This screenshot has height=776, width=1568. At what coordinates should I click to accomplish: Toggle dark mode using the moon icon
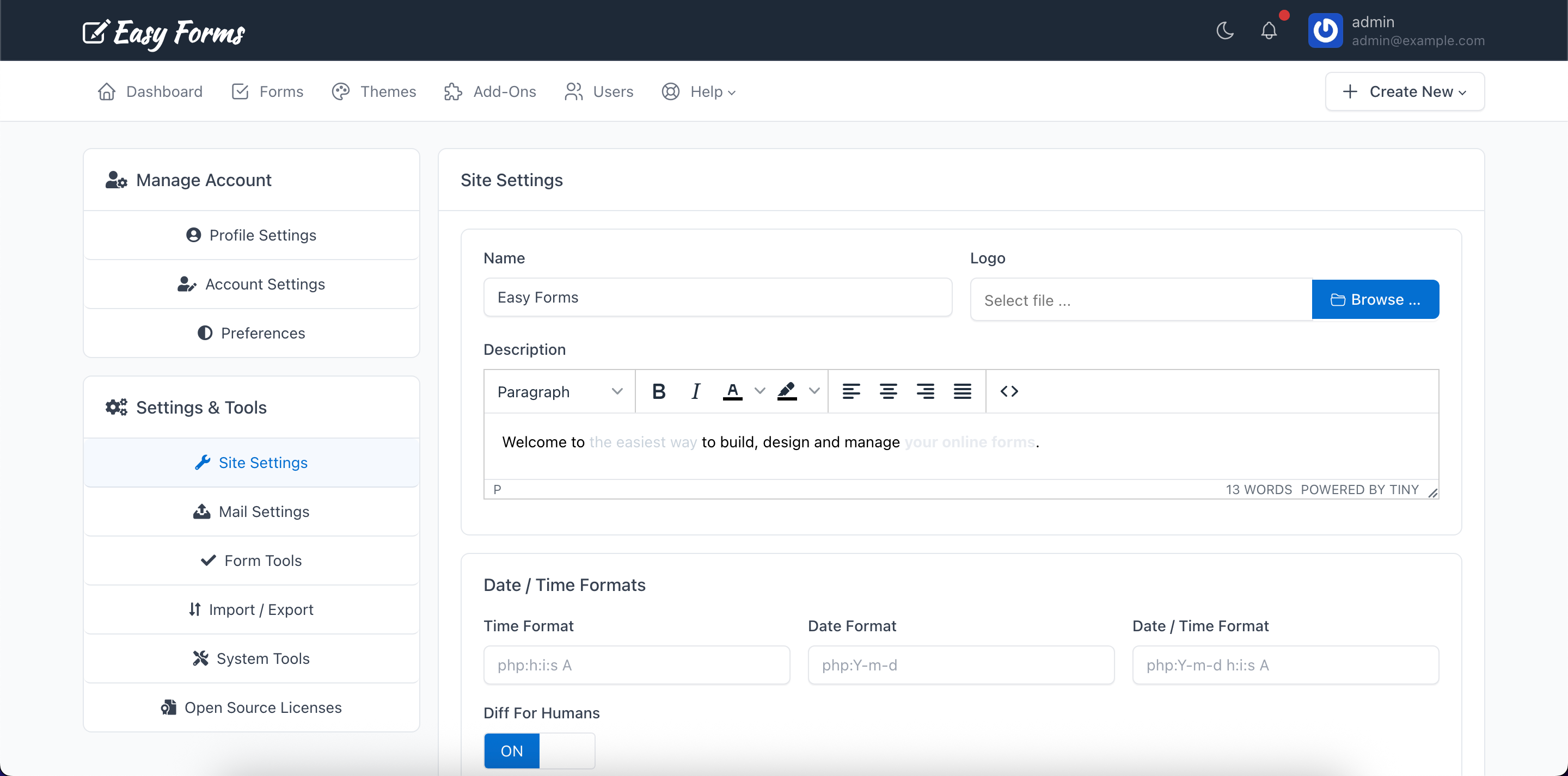coord(1224,30)
